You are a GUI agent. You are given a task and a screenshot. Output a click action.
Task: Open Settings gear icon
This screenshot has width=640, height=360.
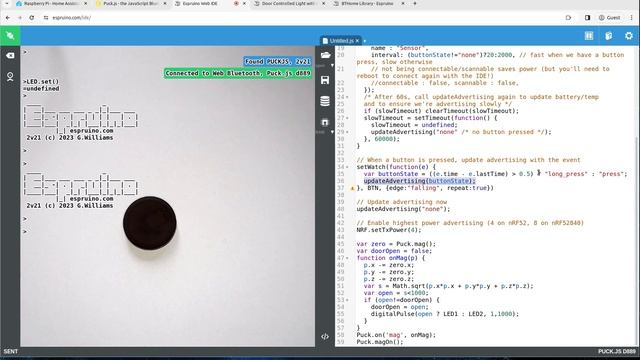(629, 36)
